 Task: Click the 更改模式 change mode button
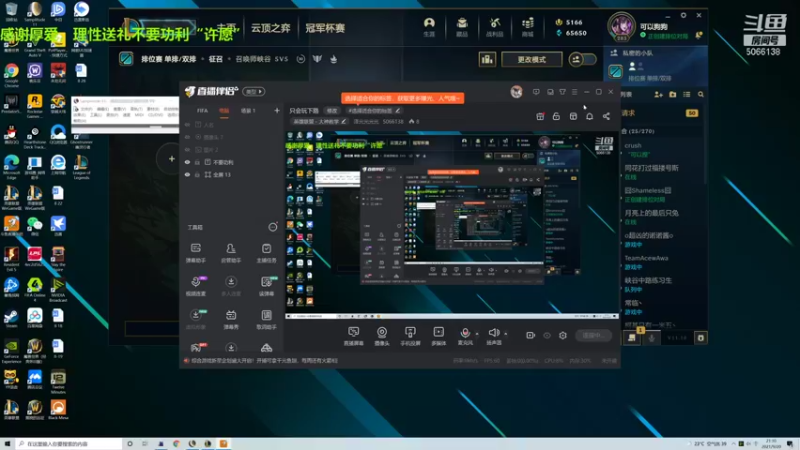click(x=532, y=59)
